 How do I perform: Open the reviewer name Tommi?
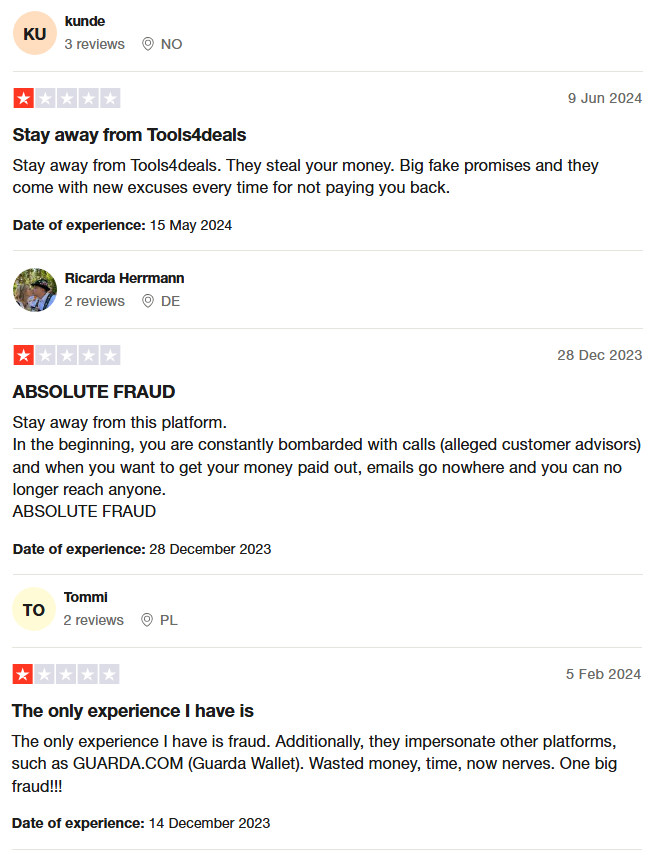[x=86, y=597]
